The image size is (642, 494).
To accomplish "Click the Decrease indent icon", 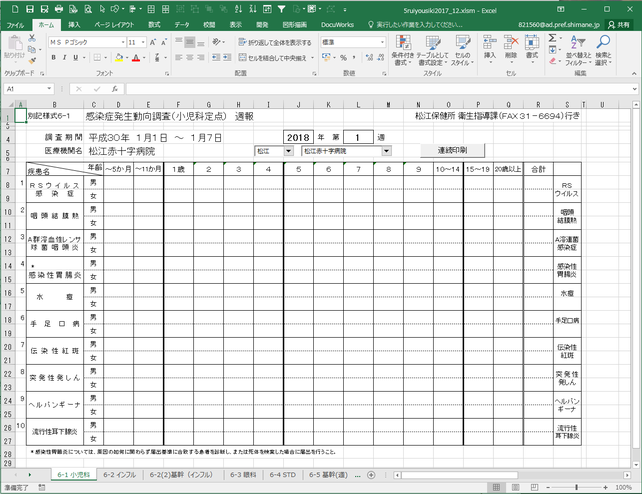I will (x=216, y=58).
